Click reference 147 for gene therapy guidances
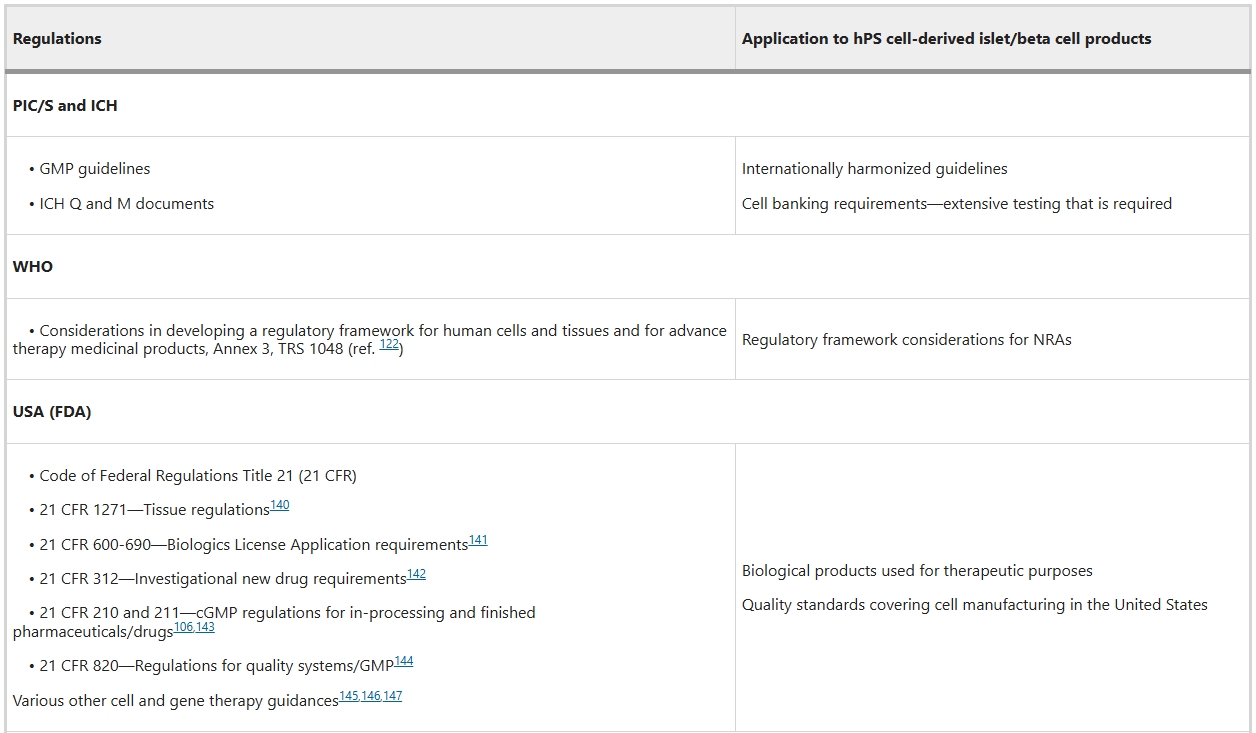 click(393, 696)
